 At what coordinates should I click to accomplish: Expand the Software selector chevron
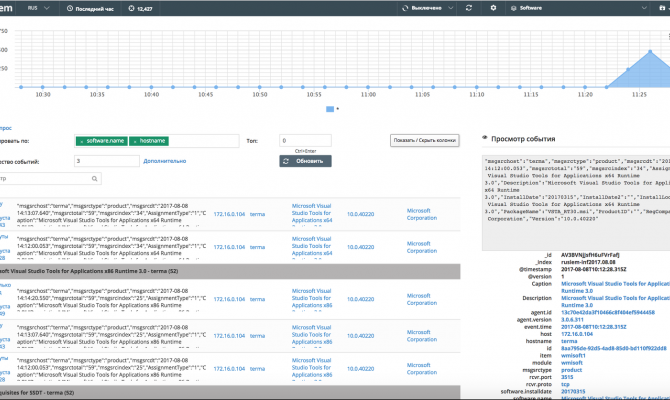click(644, 8)
